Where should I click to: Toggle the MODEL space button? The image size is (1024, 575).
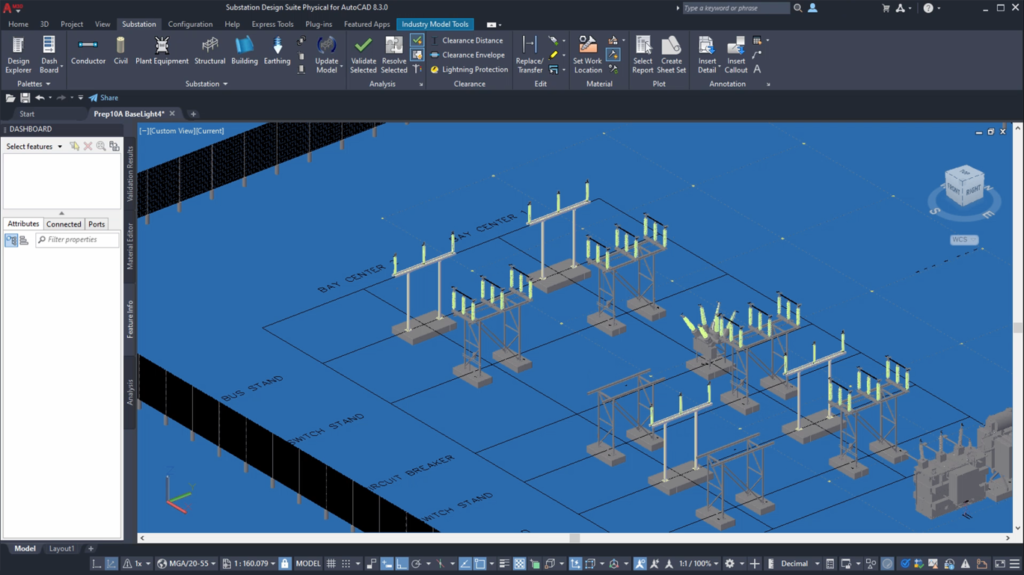click(308, 563)
